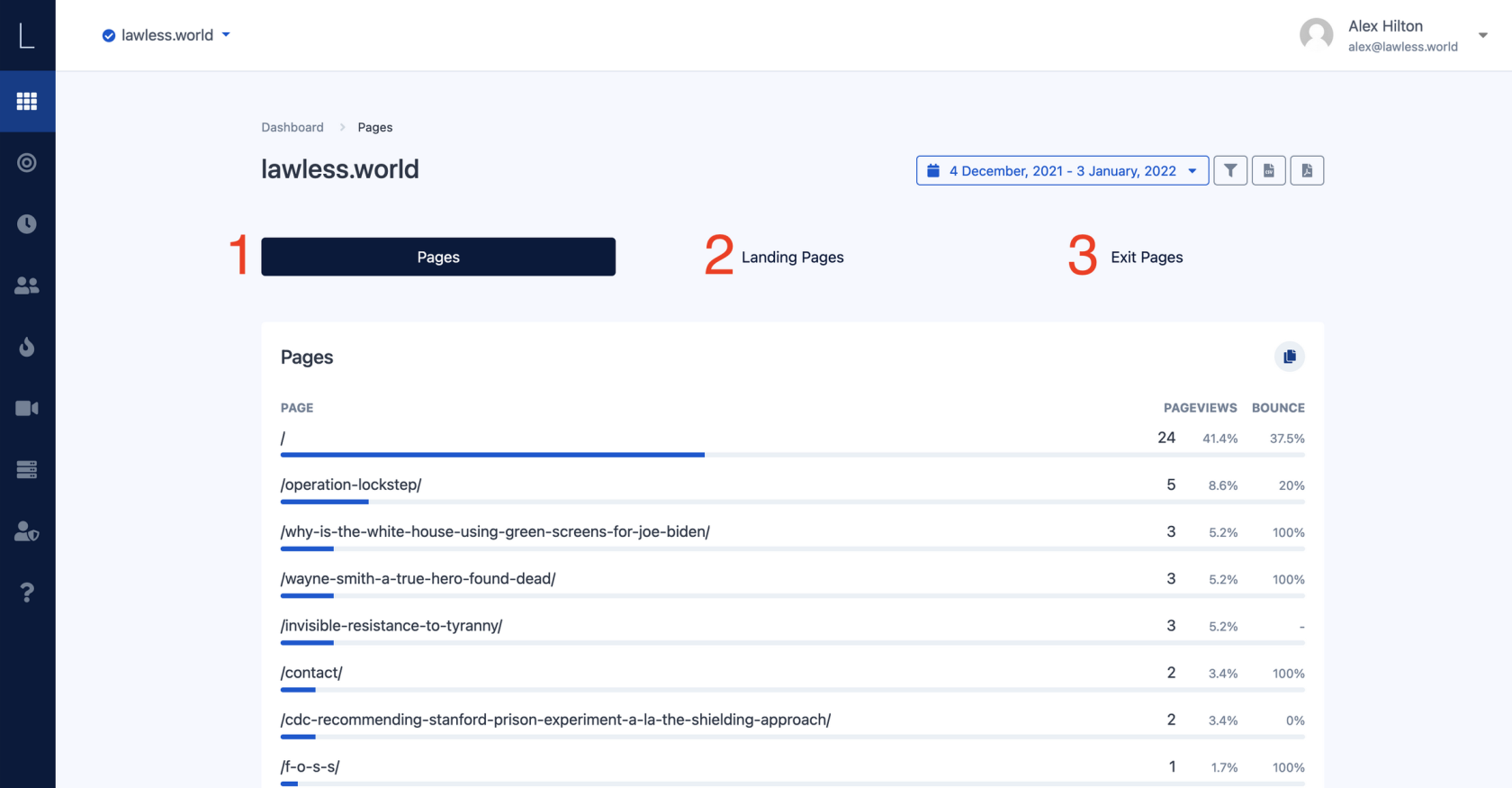Expand the Alex Hilton account menu
Viewport: 1512px width, 788px height.
point(1482,35)
